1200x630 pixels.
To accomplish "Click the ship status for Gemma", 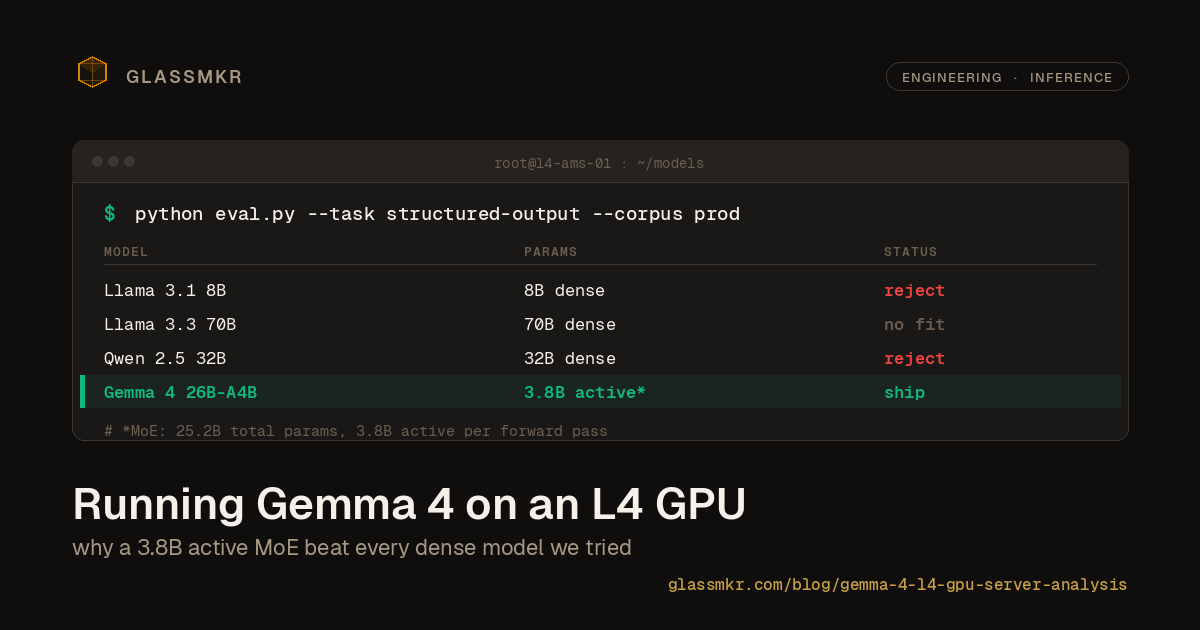I will [904, 393].
